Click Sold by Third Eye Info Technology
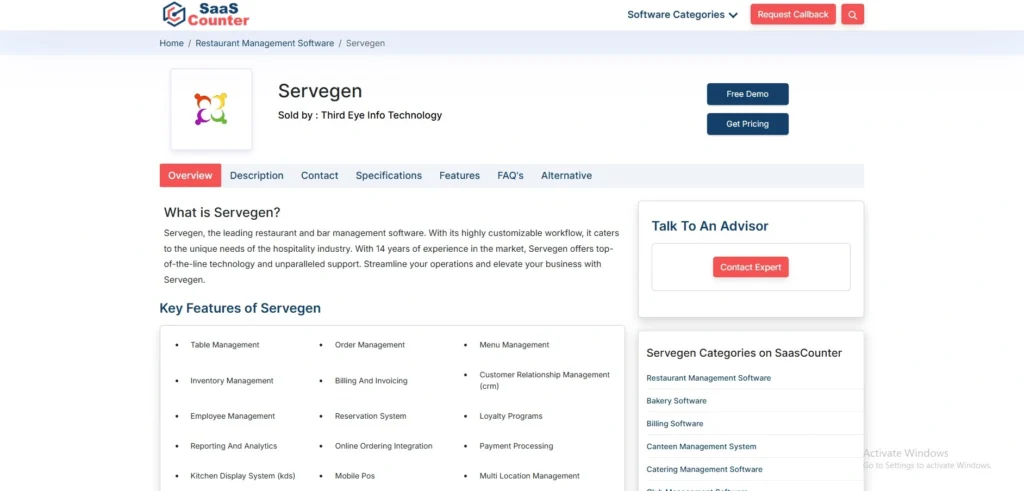The image size is (1024, 491). (x=360, y=116)
